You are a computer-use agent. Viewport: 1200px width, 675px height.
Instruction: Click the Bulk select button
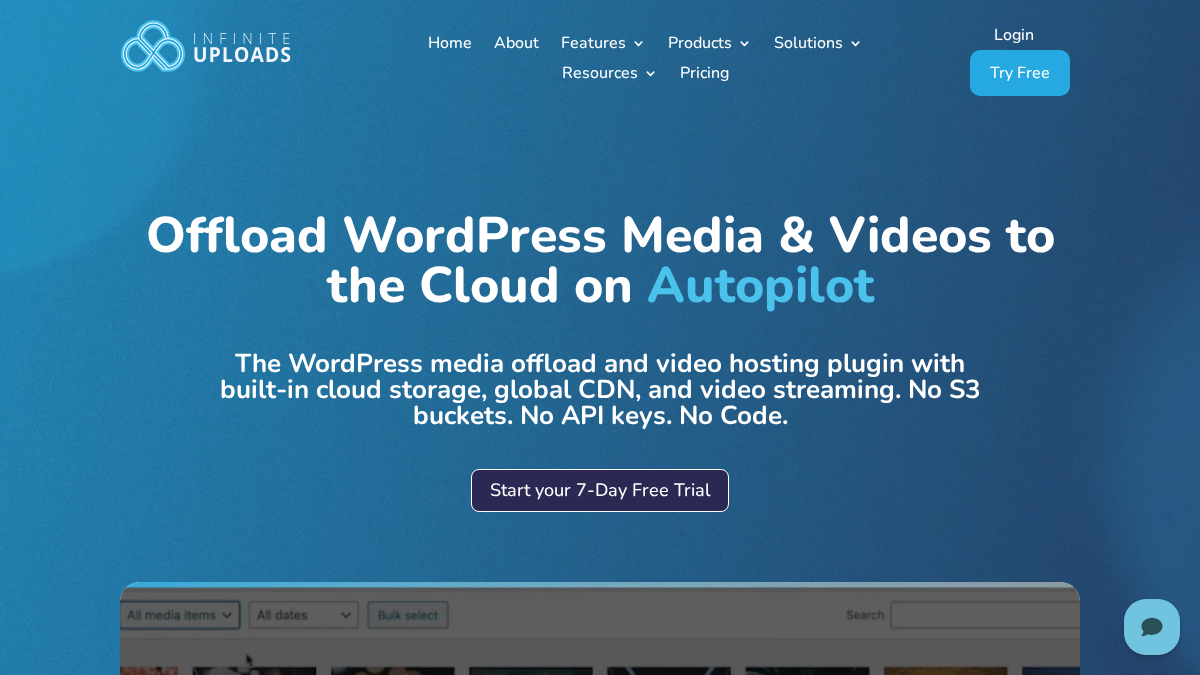point(408,615)
